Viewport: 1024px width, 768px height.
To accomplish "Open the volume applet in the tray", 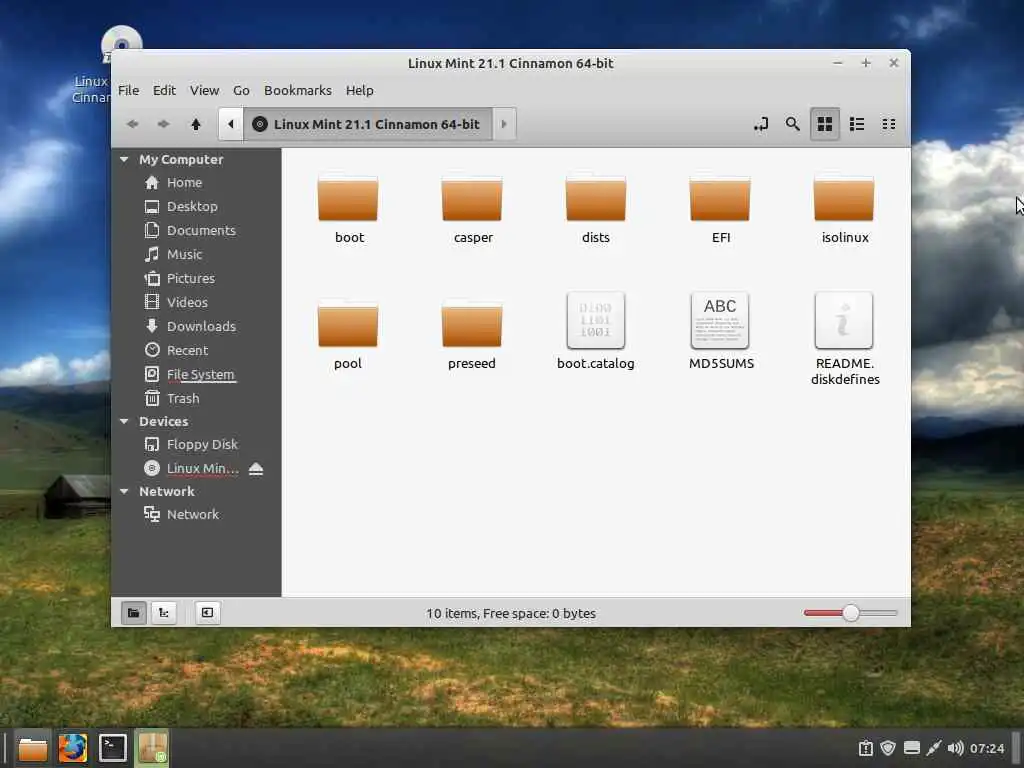I will (x=955, y=748).
